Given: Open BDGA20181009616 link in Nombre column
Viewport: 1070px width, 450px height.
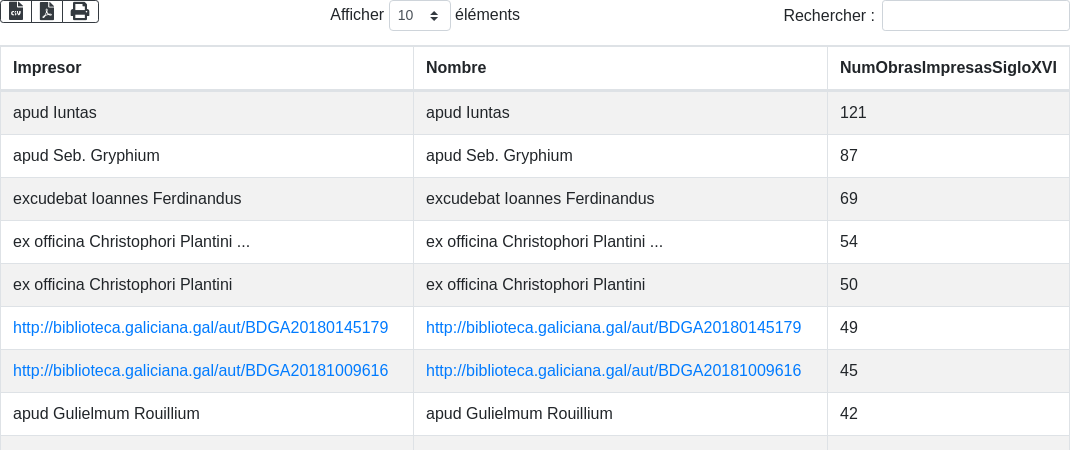Looking at the screenshot, I should pyautogui.click(x=613, y=370).
